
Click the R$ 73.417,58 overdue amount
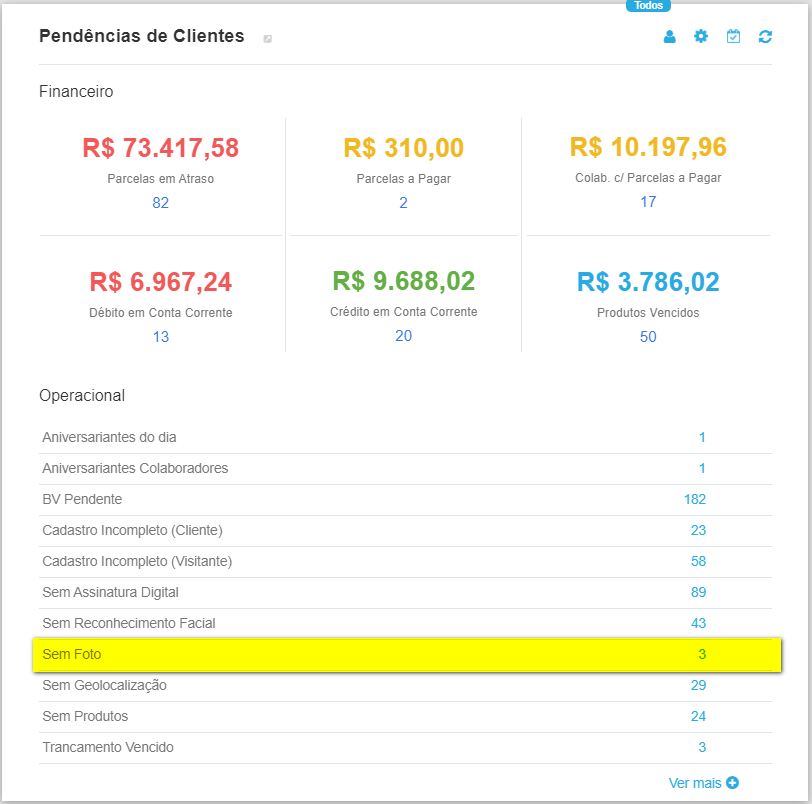[161, 148]
